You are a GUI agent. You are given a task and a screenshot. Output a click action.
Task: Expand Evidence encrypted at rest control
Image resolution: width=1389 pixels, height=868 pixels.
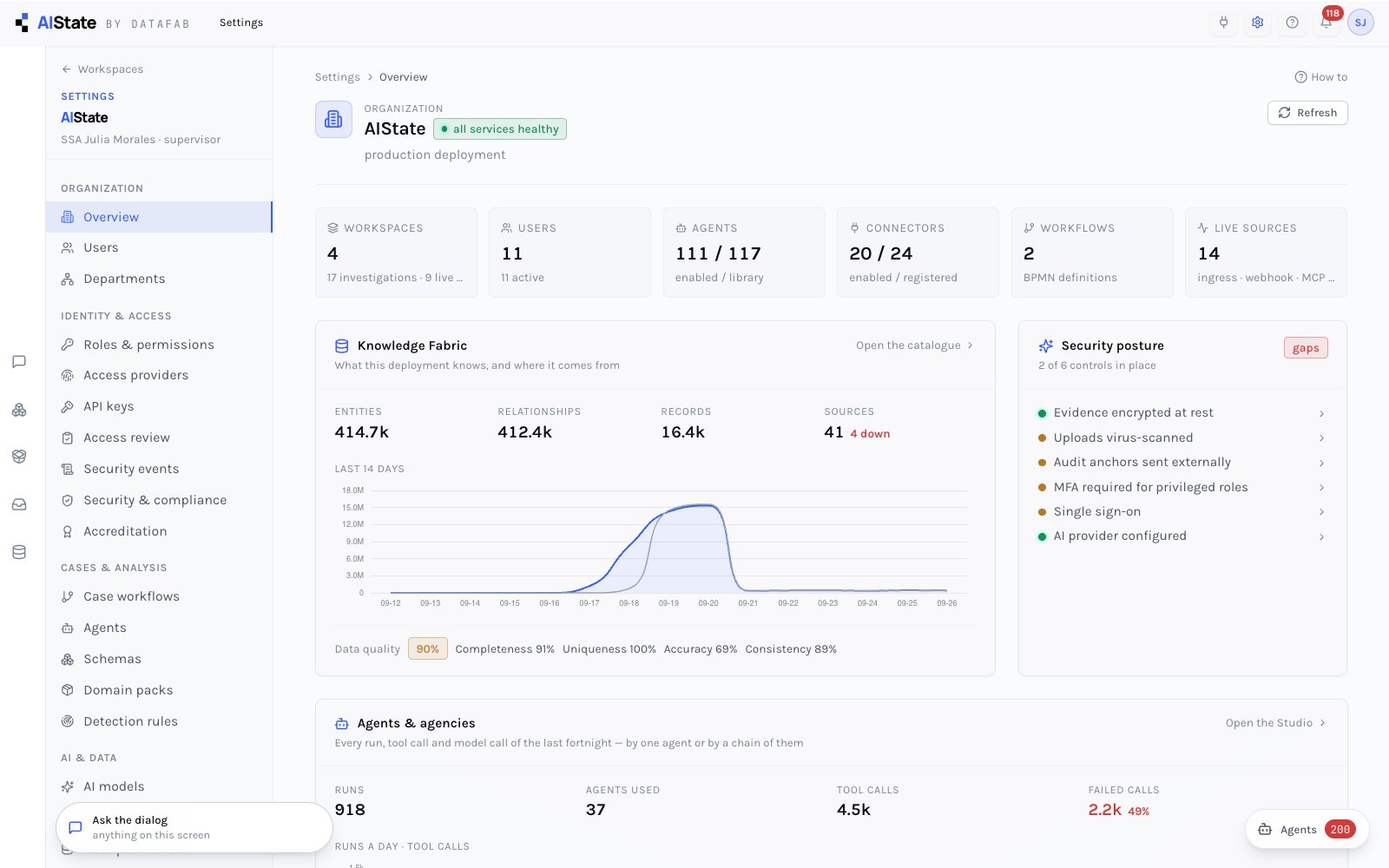[x=1182, y=413]
